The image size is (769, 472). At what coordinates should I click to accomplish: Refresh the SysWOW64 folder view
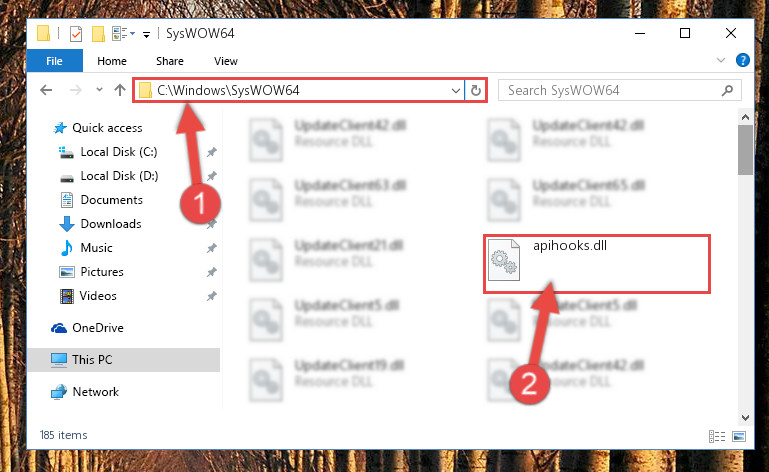coord(476,90)
